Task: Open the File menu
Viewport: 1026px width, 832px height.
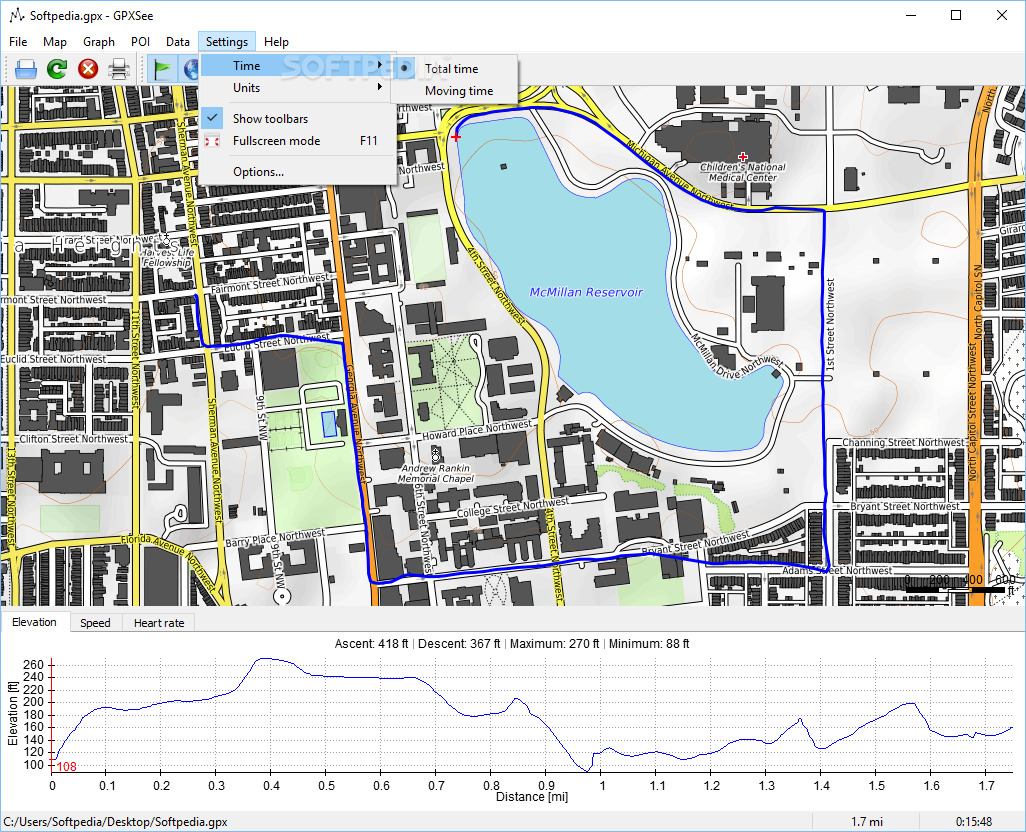Action: click(18, 42)
